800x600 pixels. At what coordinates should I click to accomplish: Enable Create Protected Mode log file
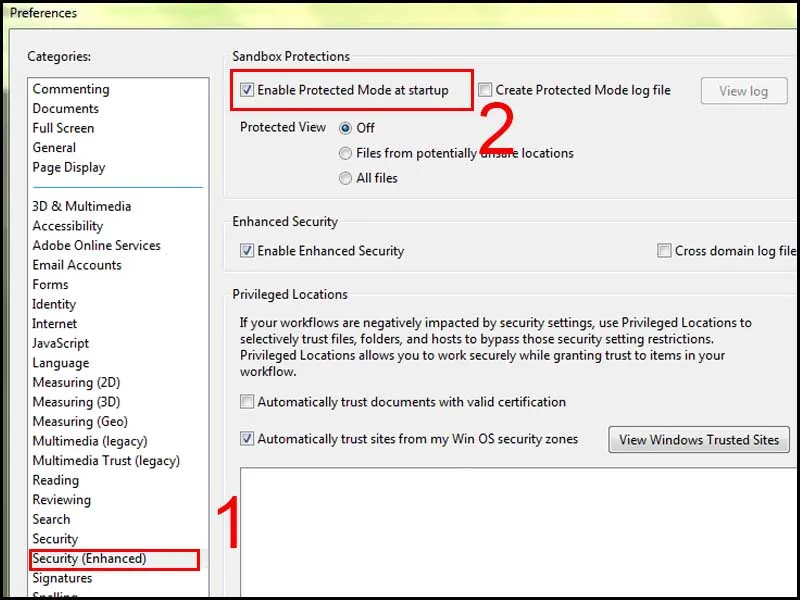(x=485, y=90)
